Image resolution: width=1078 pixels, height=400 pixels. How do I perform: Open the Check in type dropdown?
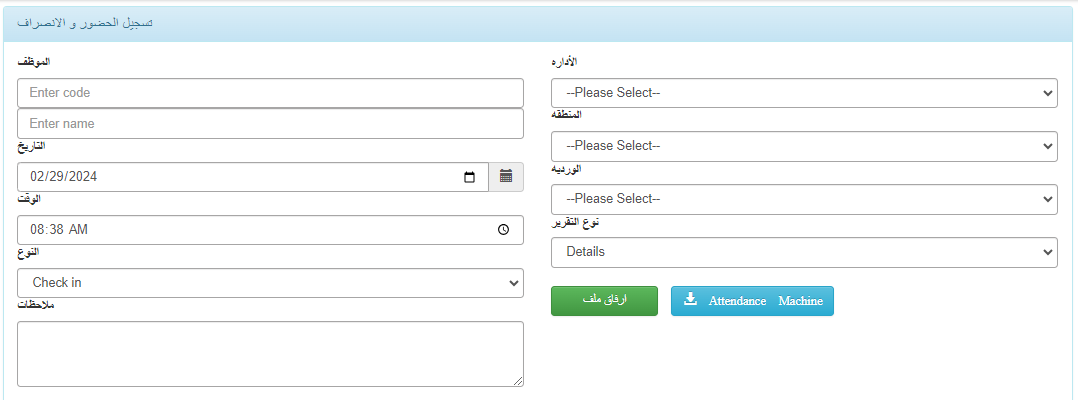click(x=270, y=282)
